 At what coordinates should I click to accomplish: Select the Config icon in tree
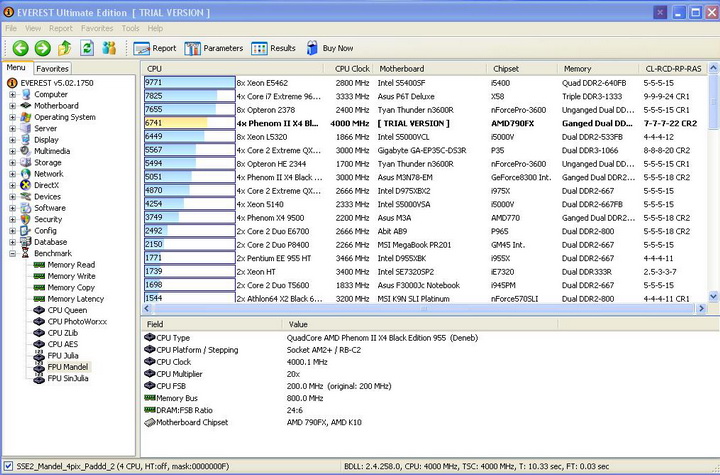[26, 231]
